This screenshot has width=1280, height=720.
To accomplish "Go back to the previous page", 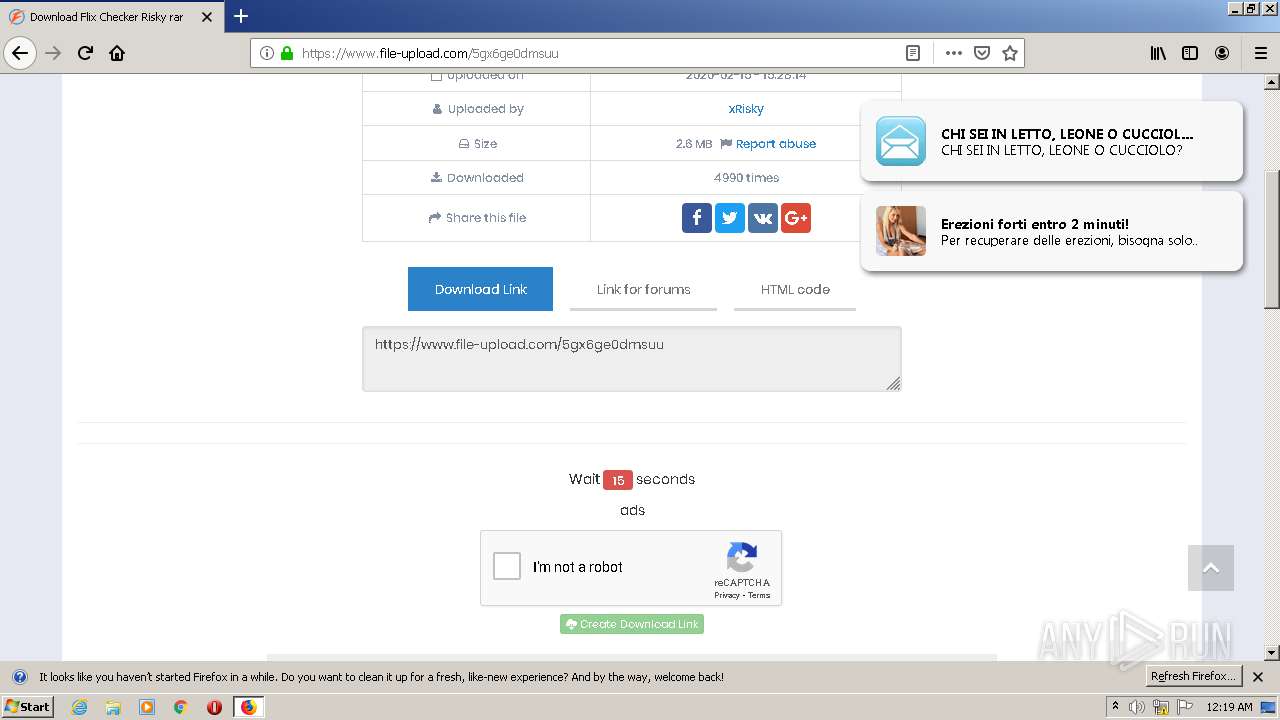I will (x=20, y=53).
